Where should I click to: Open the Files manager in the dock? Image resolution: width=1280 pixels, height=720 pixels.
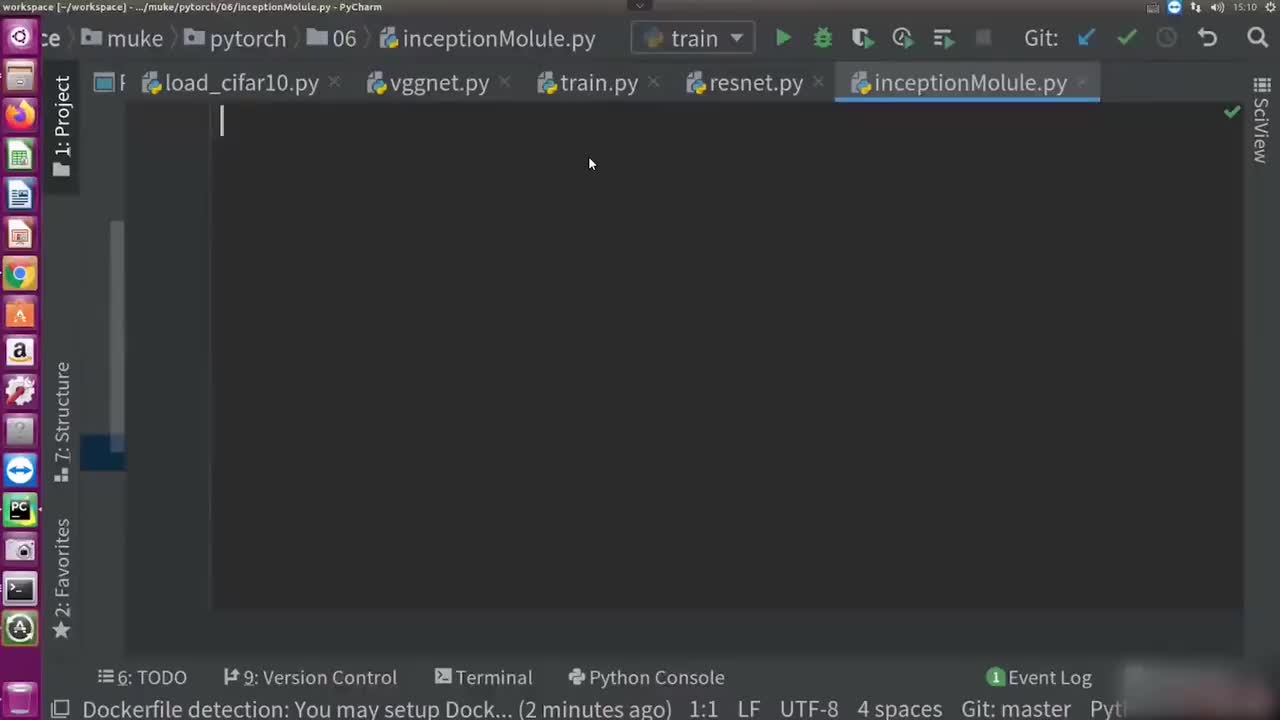20,76
